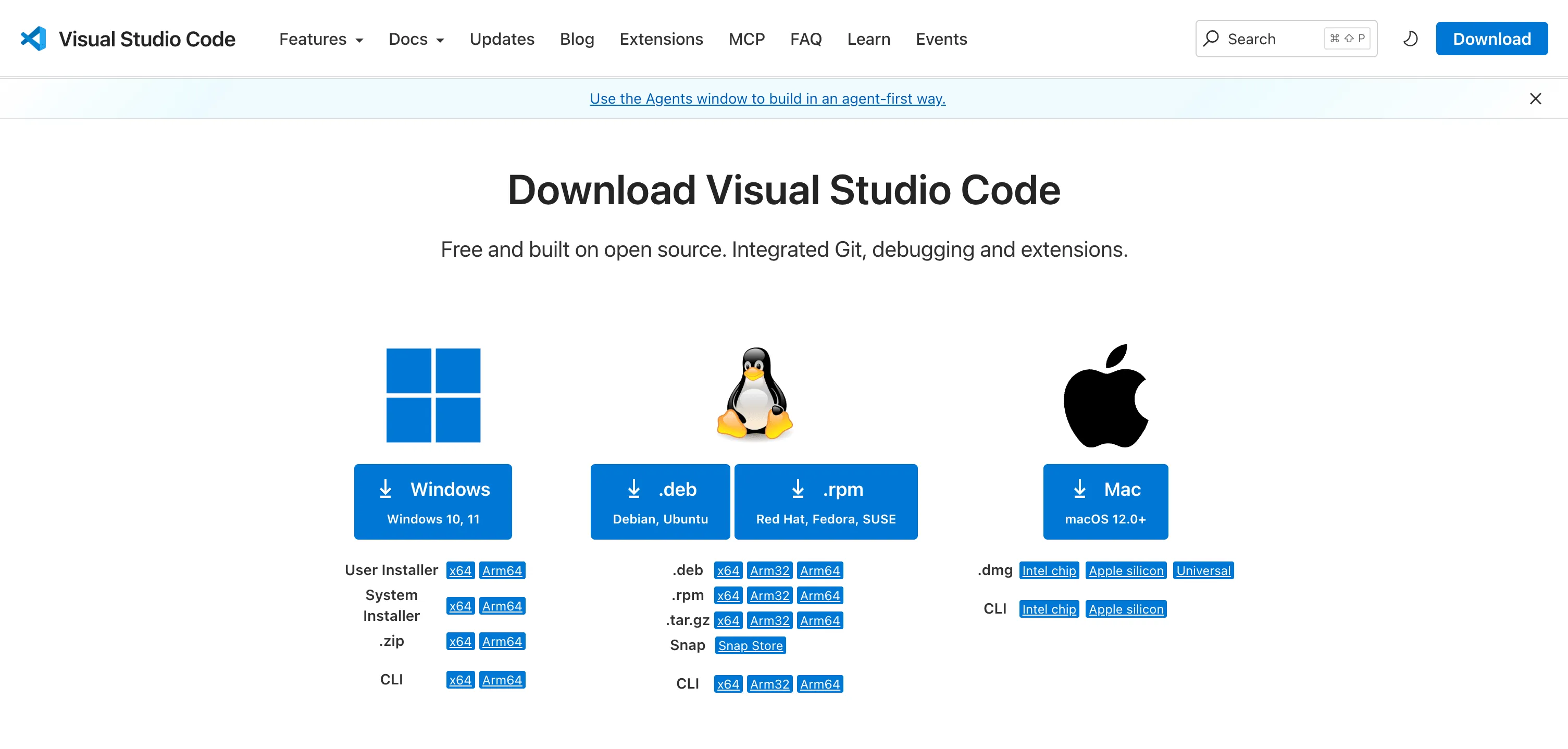The height and width of the screenshot is (749, 1568).
Task: Select Windows CLI x64 link
Action: [460, 680]
